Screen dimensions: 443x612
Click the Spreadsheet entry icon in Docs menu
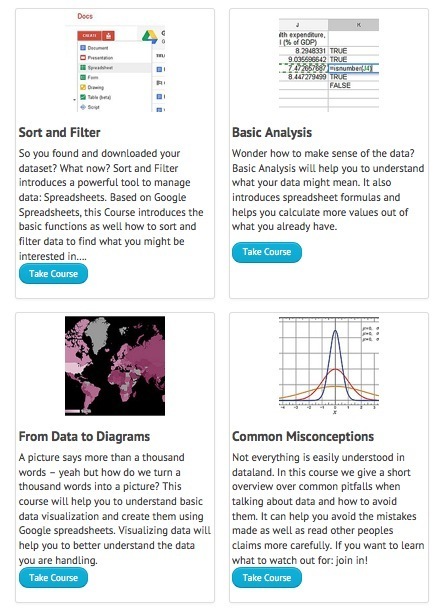point(83,68)
